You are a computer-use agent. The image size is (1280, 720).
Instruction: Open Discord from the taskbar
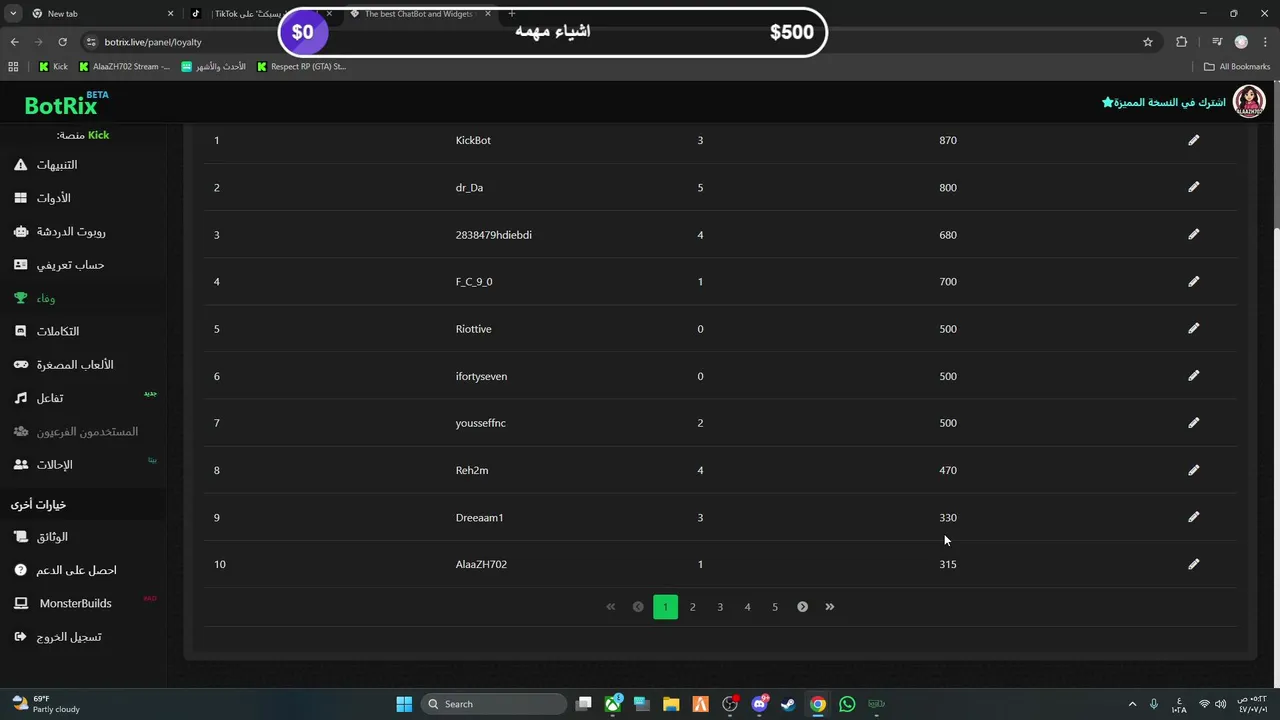[x=759, y=704]
